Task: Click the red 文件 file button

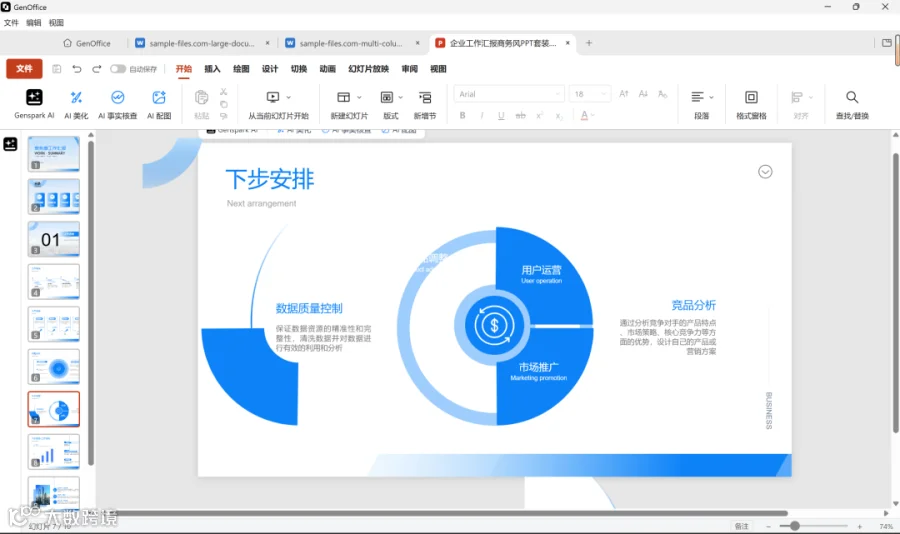Action: click(24, 69)
